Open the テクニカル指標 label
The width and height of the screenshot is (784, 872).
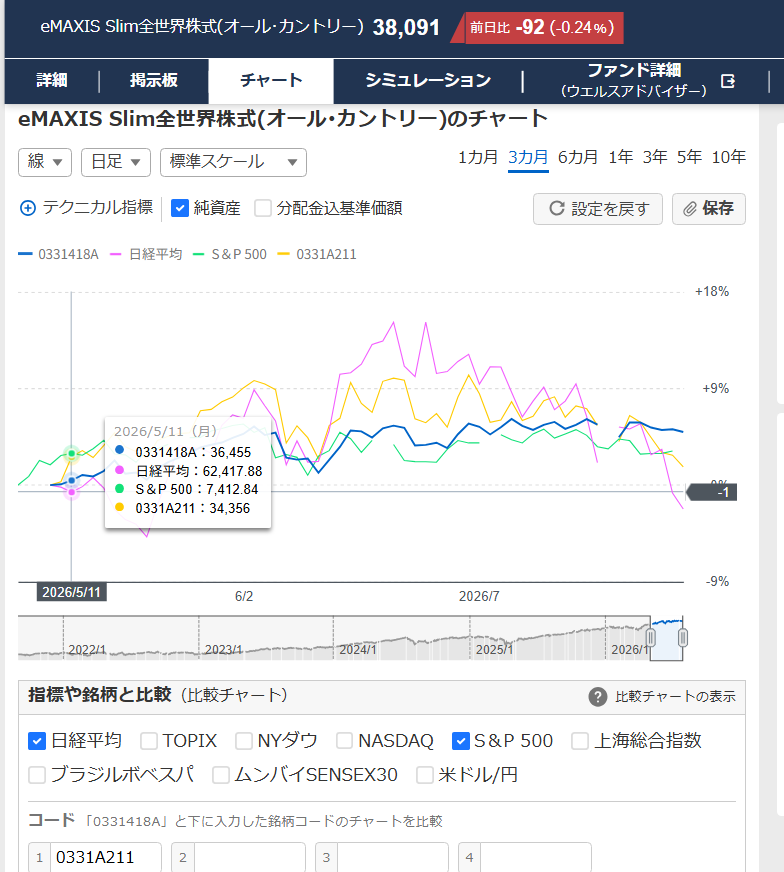(x=98, y=207)
